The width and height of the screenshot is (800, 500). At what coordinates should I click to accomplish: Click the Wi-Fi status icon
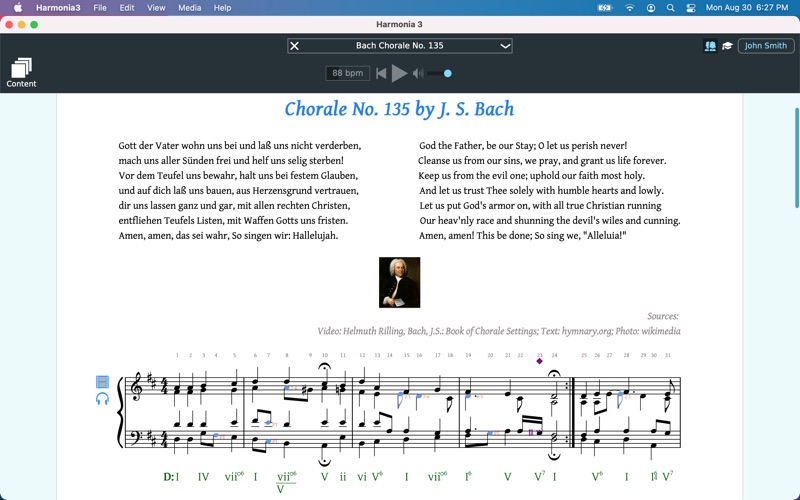[x=630, y=8]
